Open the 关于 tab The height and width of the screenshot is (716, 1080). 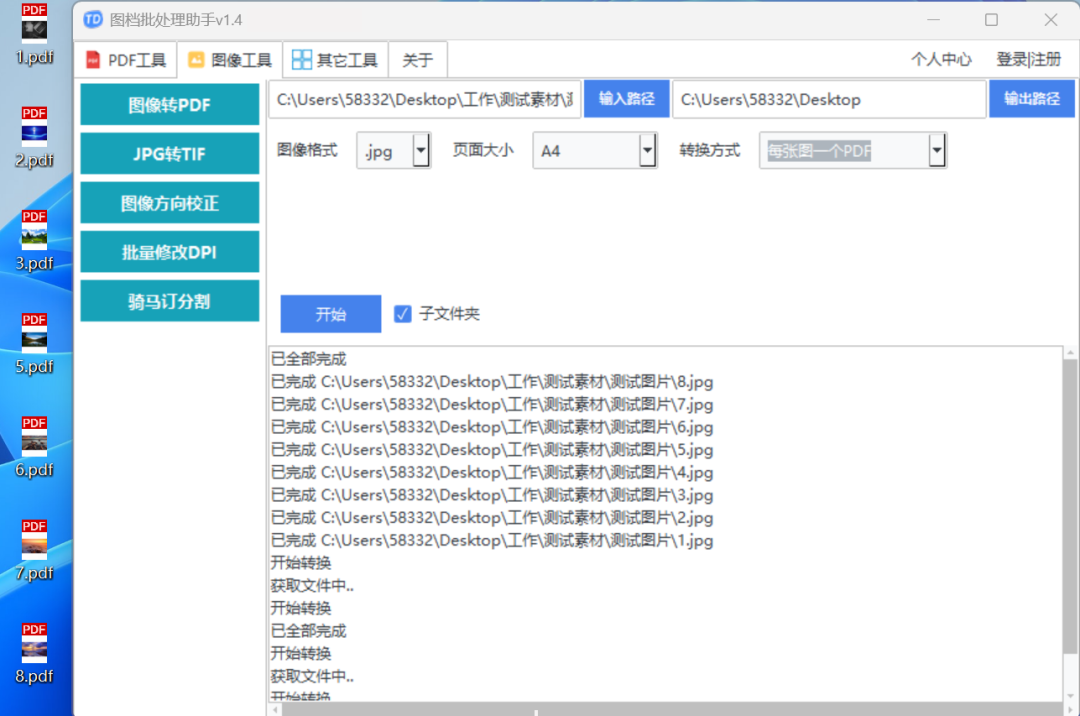pyautogui.click(x=418, y=60)
